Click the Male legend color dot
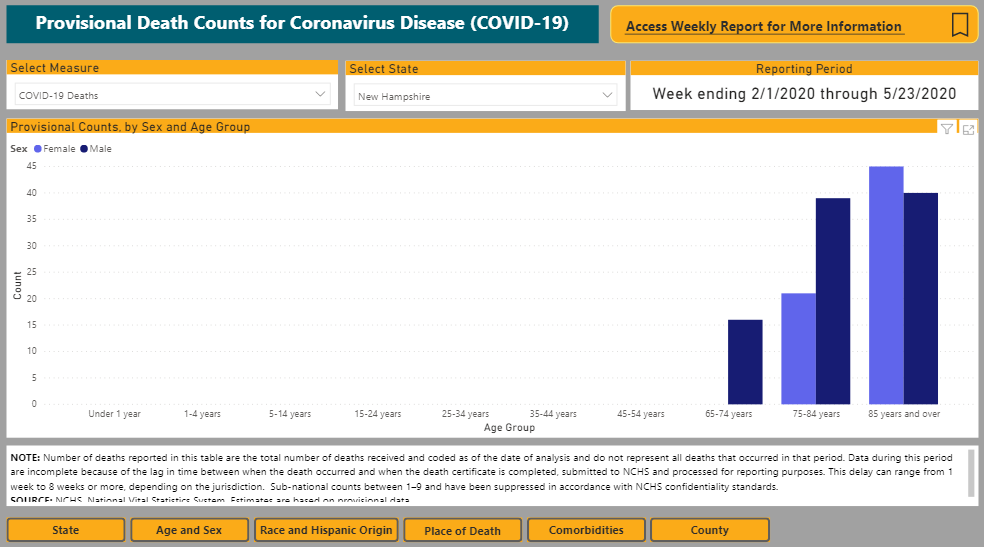The width and height of the screenshot is (985, 547). (85, 149)
